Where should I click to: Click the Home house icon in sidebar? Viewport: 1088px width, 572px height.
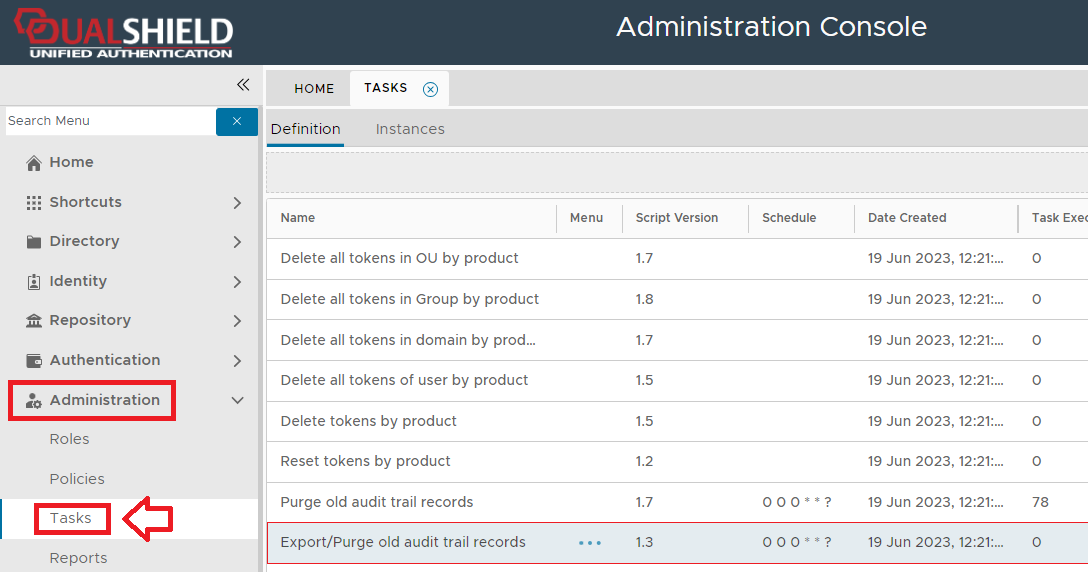[34, 163]
